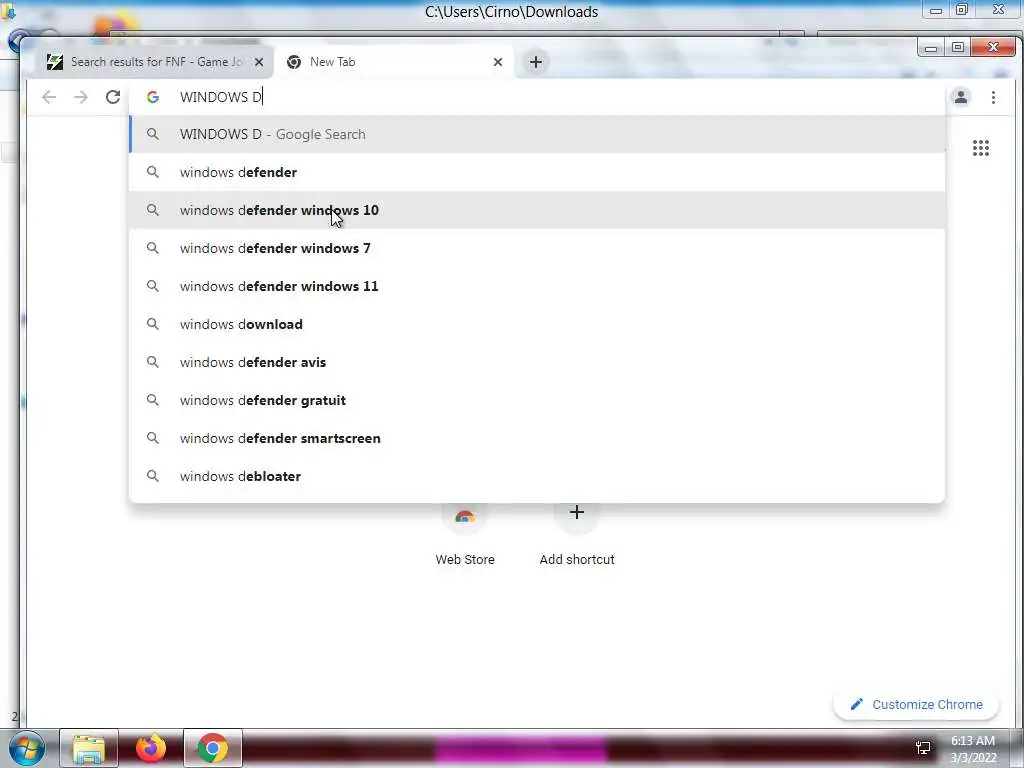The height and width of the screenshot is (768, 1024).
Task: Click the network icon in system tray
Action: (x=923, y=748)
